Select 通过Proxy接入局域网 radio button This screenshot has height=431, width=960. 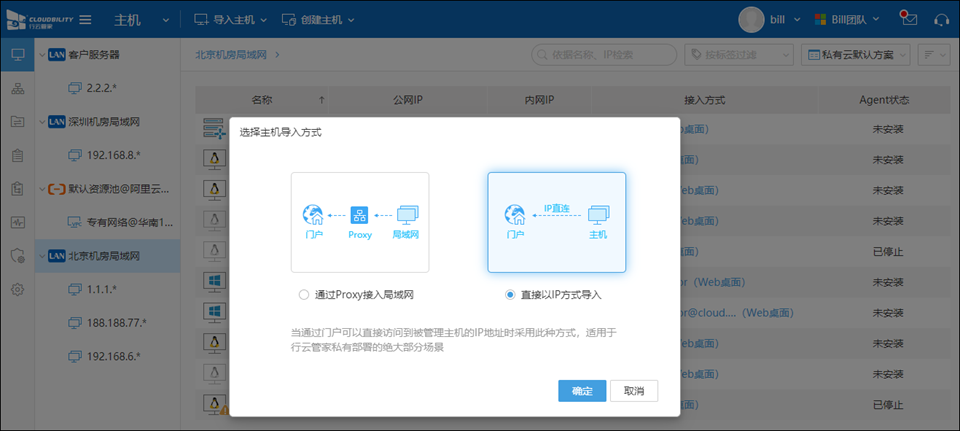[x=304, y=295]
